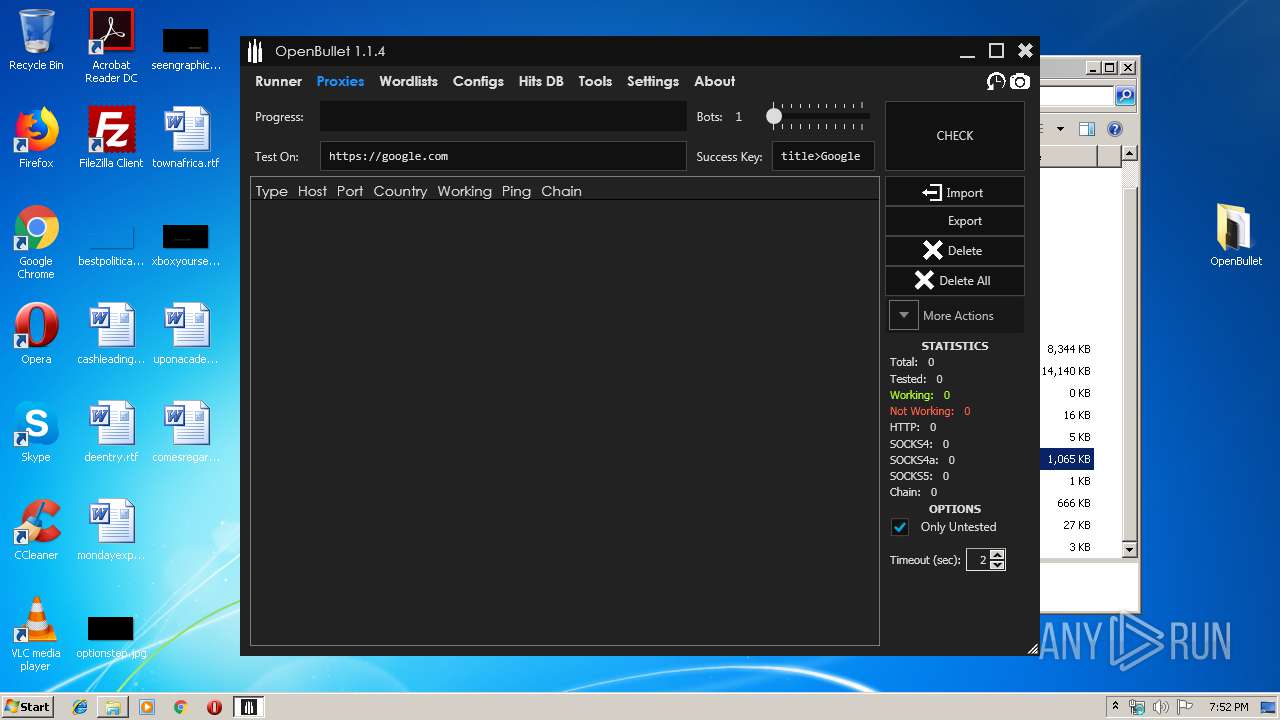Image resolution: width=1280 pixels, height=720 pixels.
Task: Open the Tools tab
Action: [595, 81]
